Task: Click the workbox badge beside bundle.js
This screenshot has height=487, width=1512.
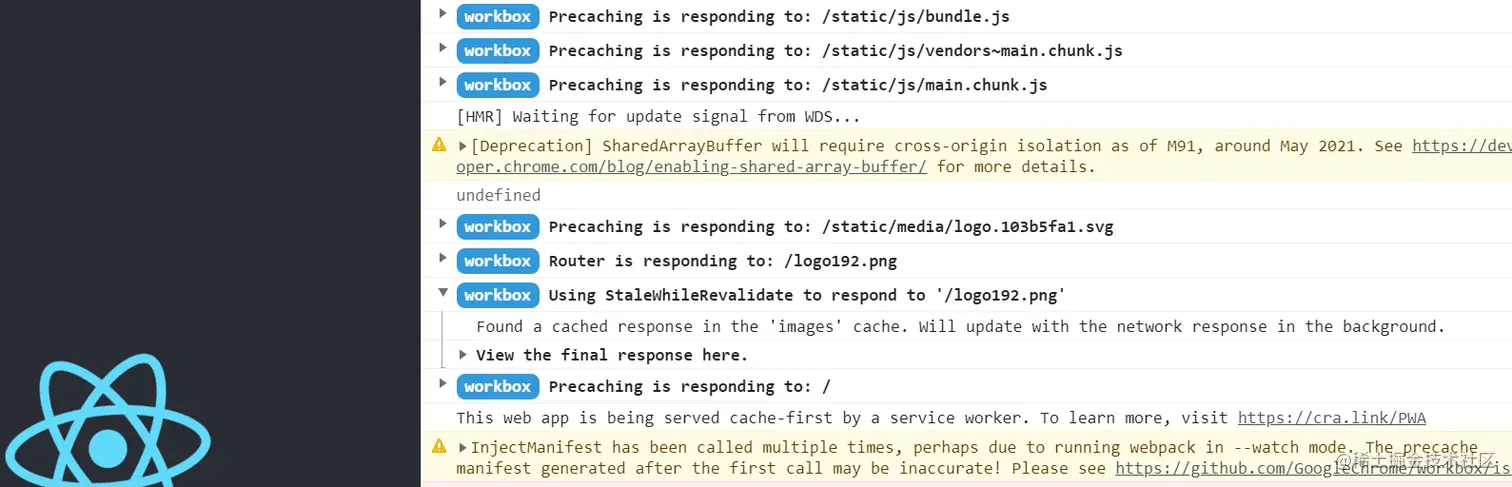Action: (x=498, y=16)
